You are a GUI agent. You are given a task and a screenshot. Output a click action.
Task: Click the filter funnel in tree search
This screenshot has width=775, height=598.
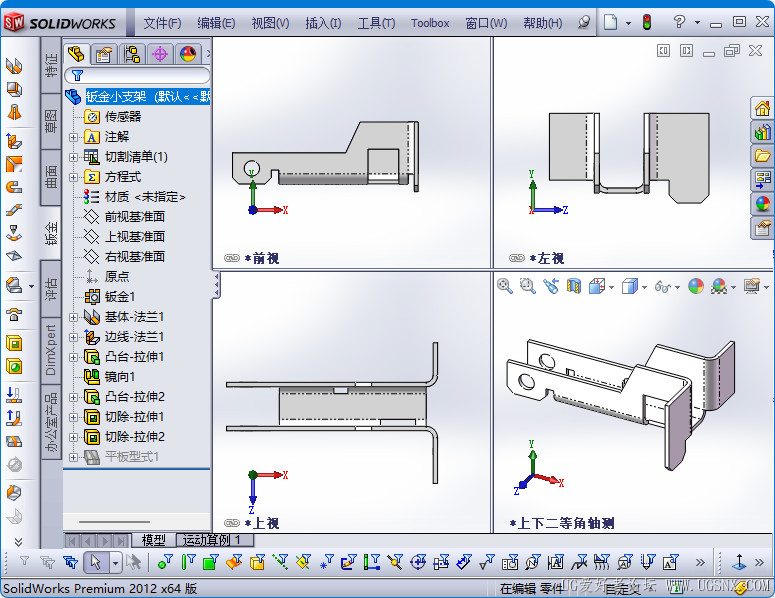(x=77, y=75)
